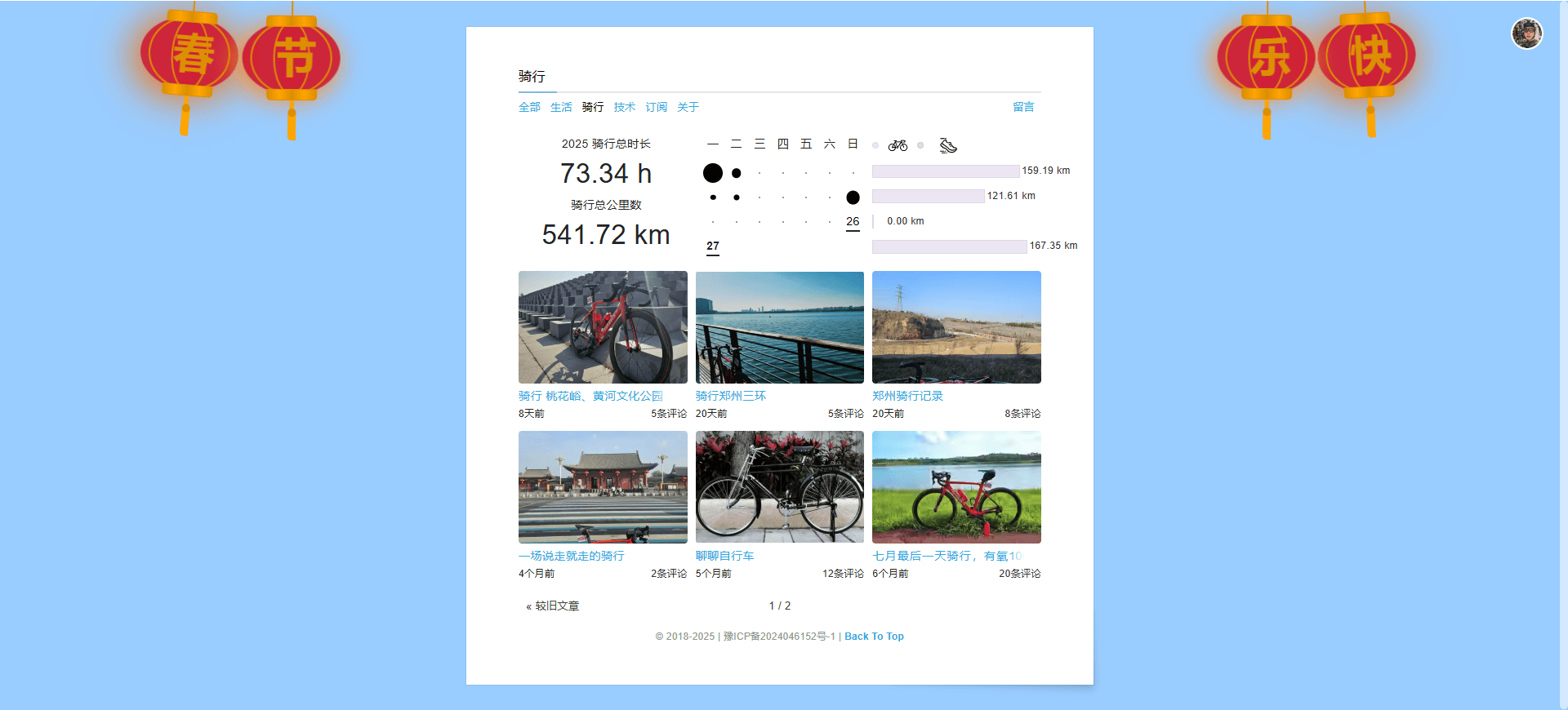
Task: Click the large black dot under Sunday
Action: [x=853, y=197]
